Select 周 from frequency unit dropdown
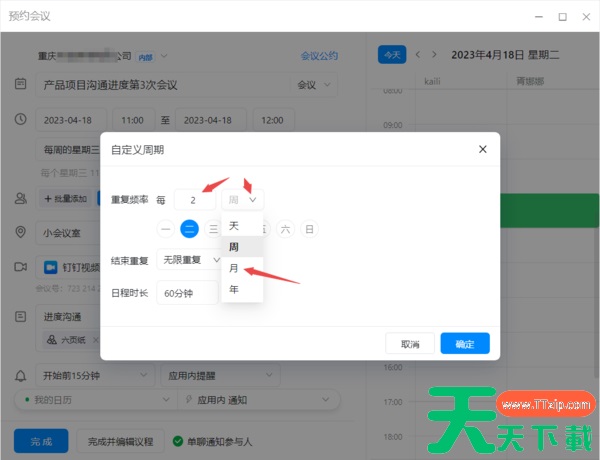This screenshot has height=460, width=600. pos(242,247)
